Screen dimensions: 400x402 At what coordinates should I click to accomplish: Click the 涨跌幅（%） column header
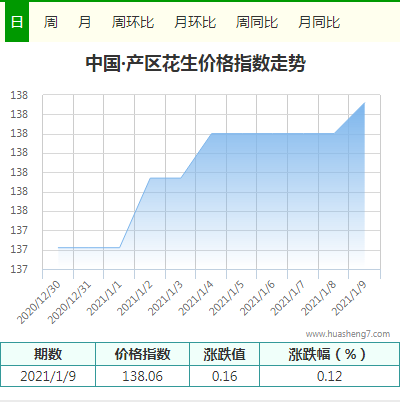pos(329,354)
